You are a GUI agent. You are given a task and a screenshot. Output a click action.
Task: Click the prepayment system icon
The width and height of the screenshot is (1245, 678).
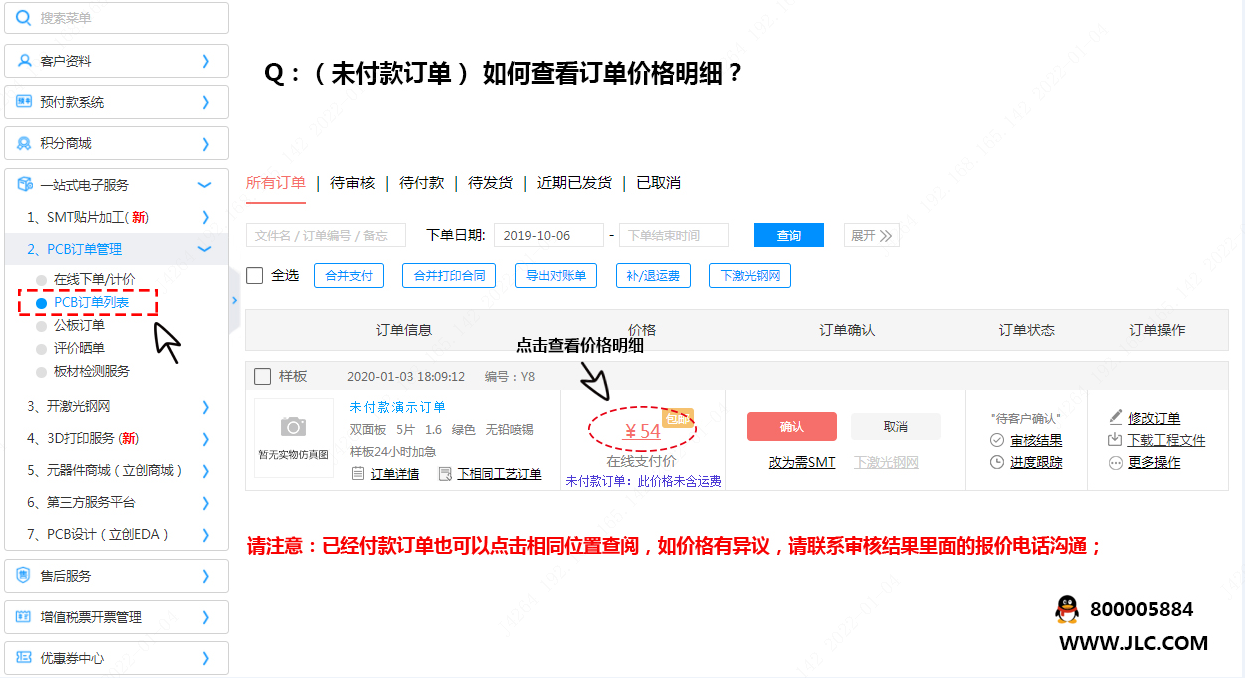pyautogui.click(x=25, y=102)
